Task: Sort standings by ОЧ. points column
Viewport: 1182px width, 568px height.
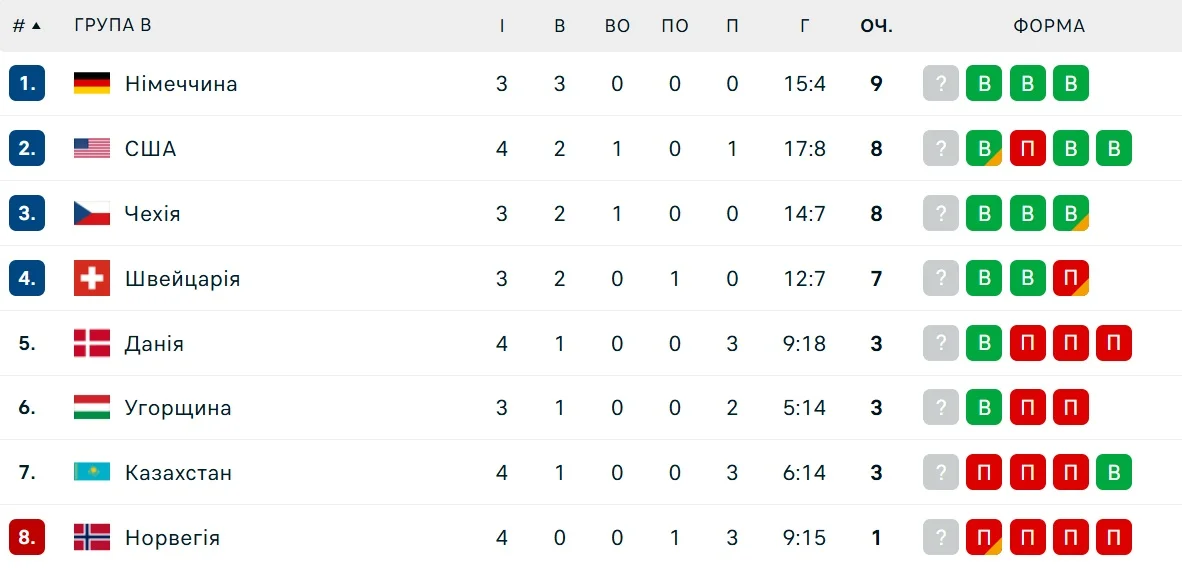Action: pos(876,26)
